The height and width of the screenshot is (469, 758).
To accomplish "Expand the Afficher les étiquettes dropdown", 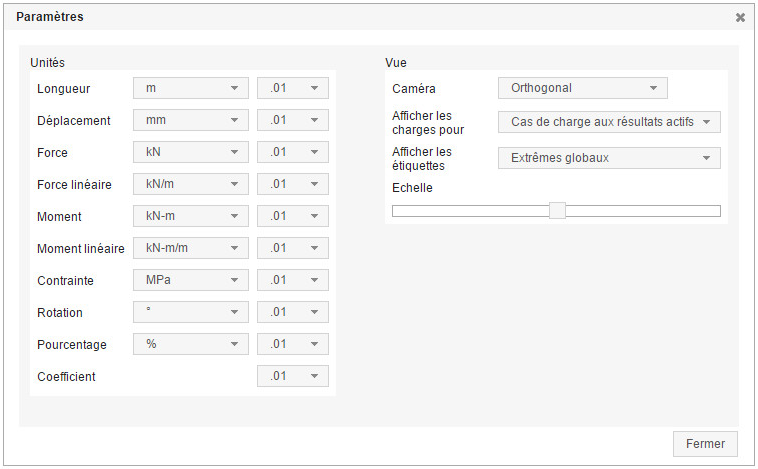I will click(609, 157).
